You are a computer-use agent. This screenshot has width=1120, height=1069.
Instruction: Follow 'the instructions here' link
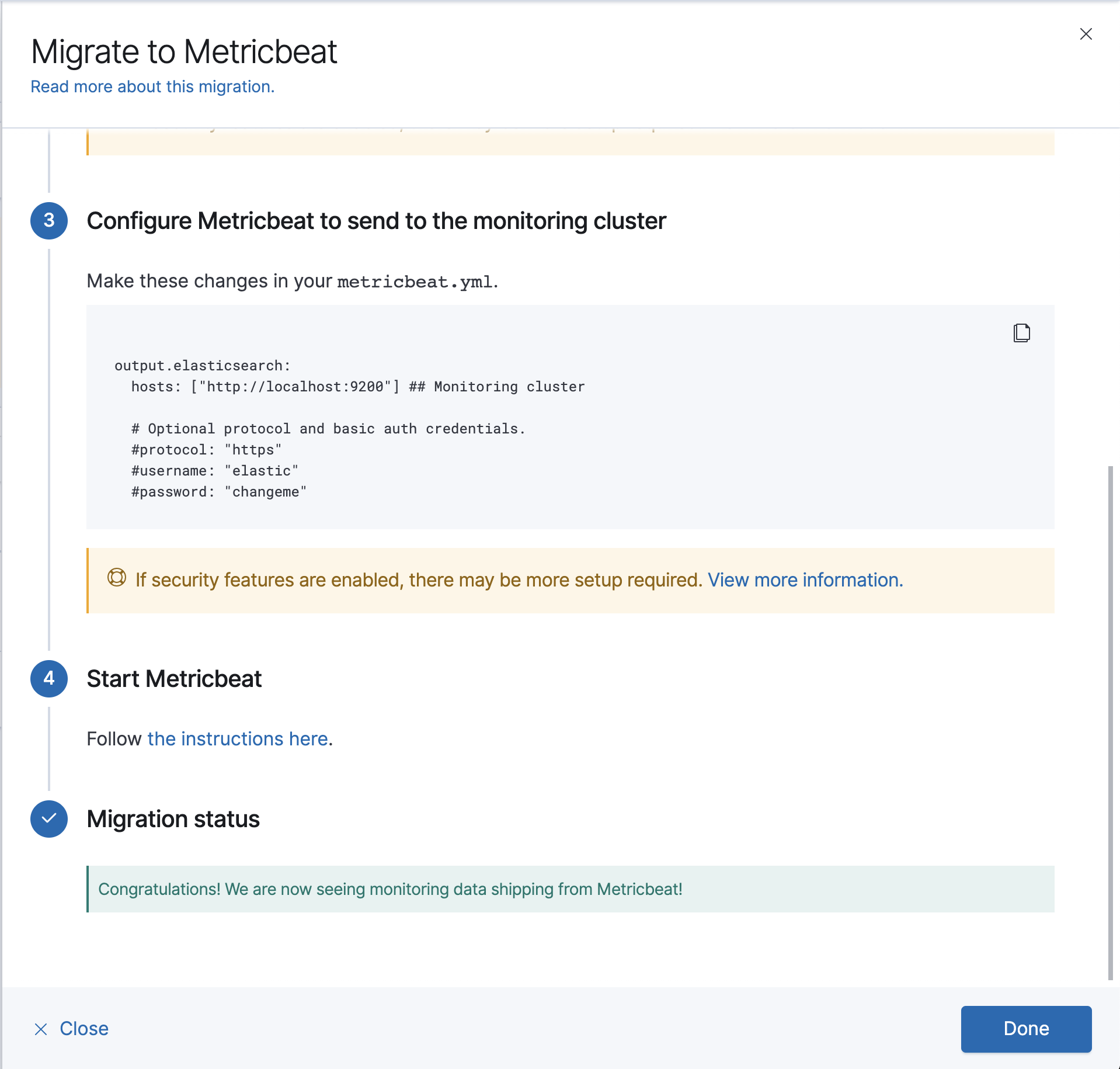point(238,739)
